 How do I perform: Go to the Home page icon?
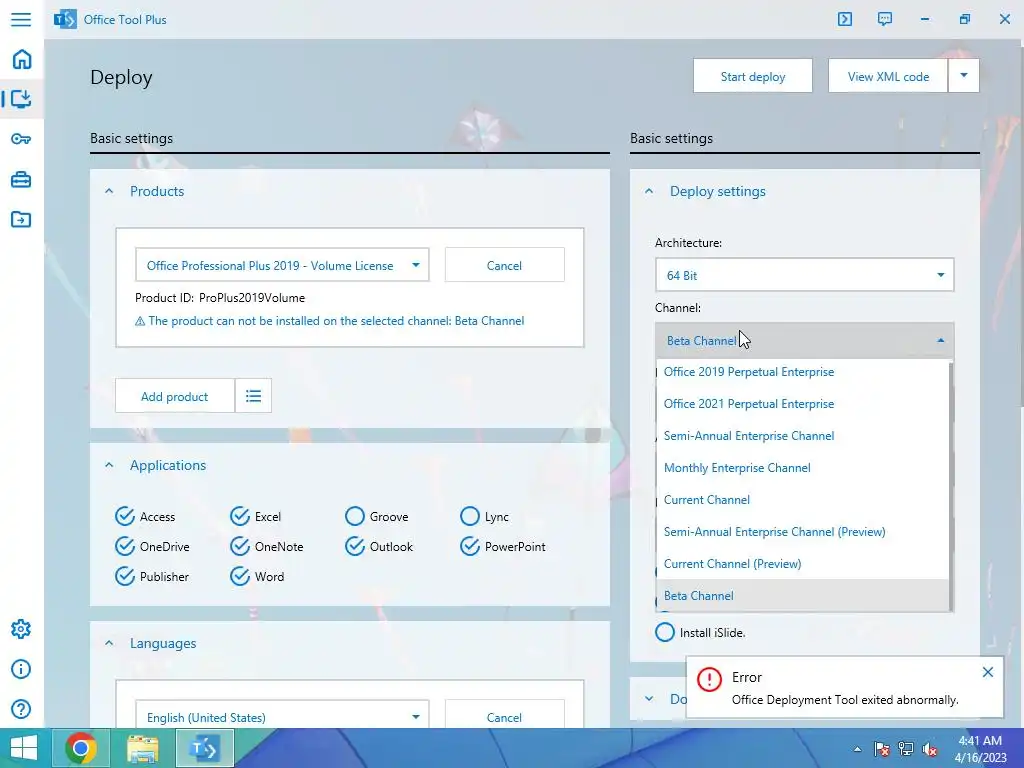(22, 59)
